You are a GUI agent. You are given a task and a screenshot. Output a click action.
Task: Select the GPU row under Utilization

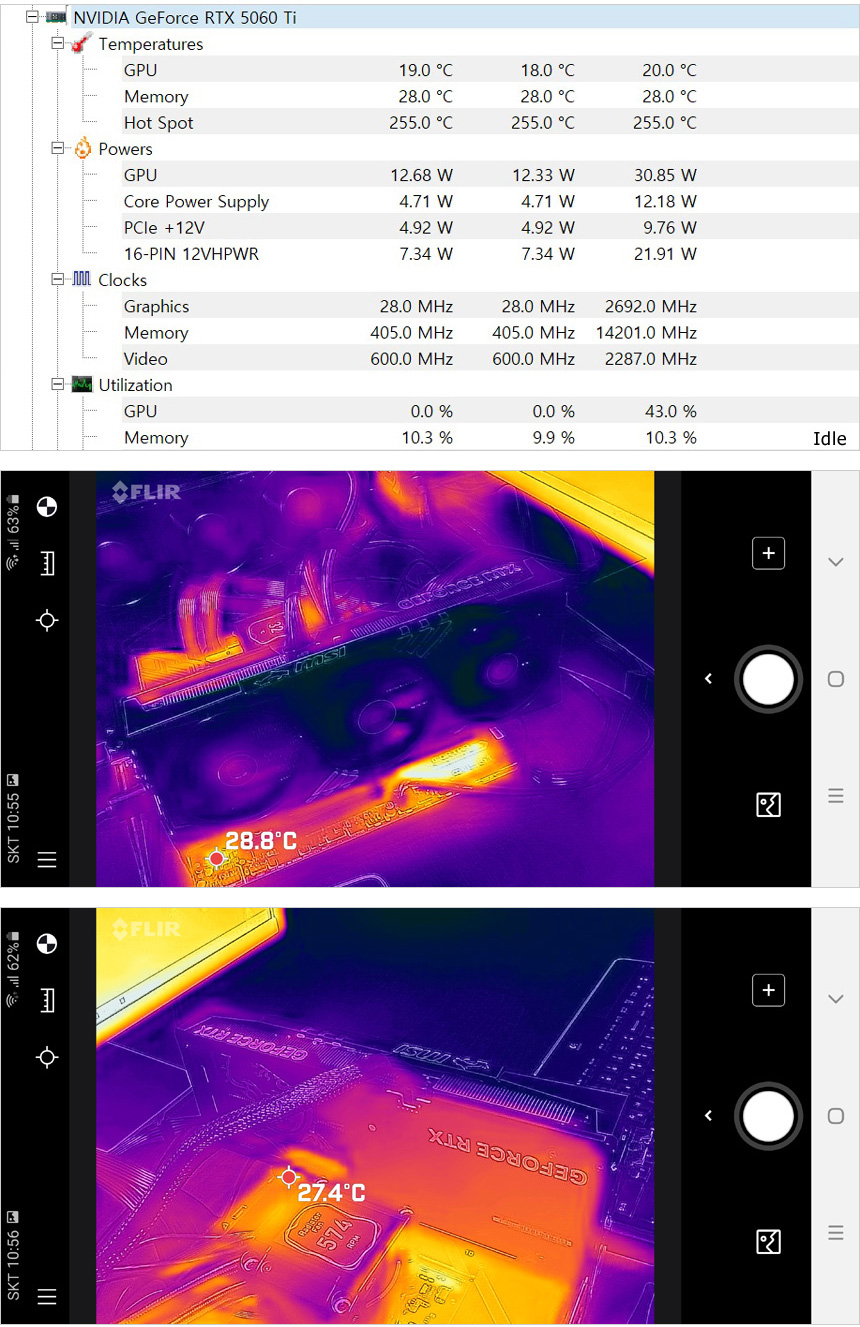(410, 411)
